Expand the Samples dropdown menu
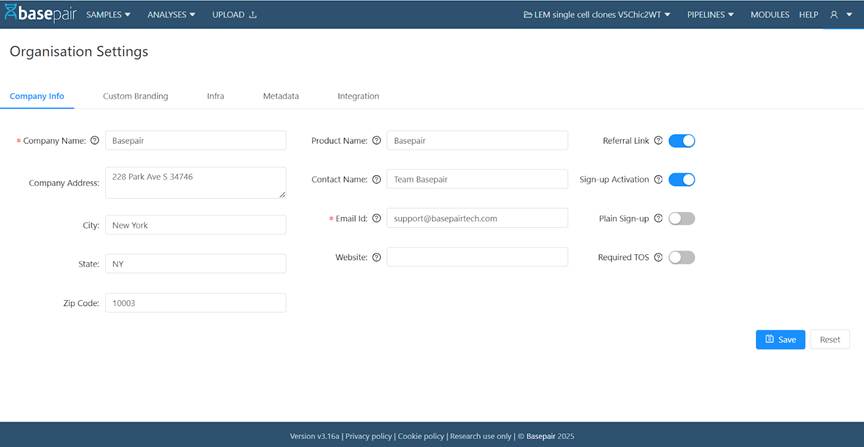Screen dimensions: 864x447 tap(108, 15)
